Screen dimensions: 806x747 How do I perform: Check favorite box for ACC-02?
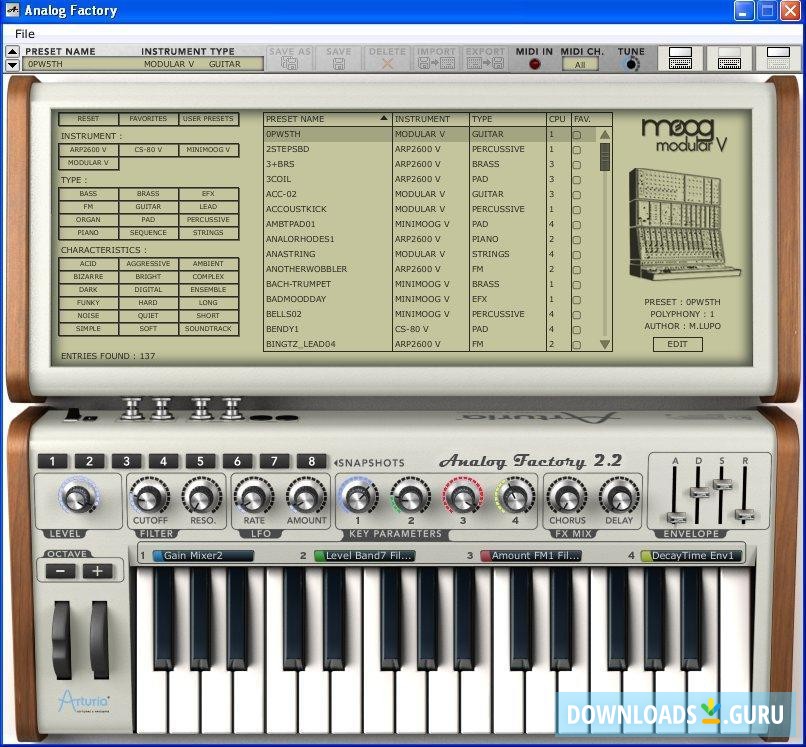click(576, 194)
